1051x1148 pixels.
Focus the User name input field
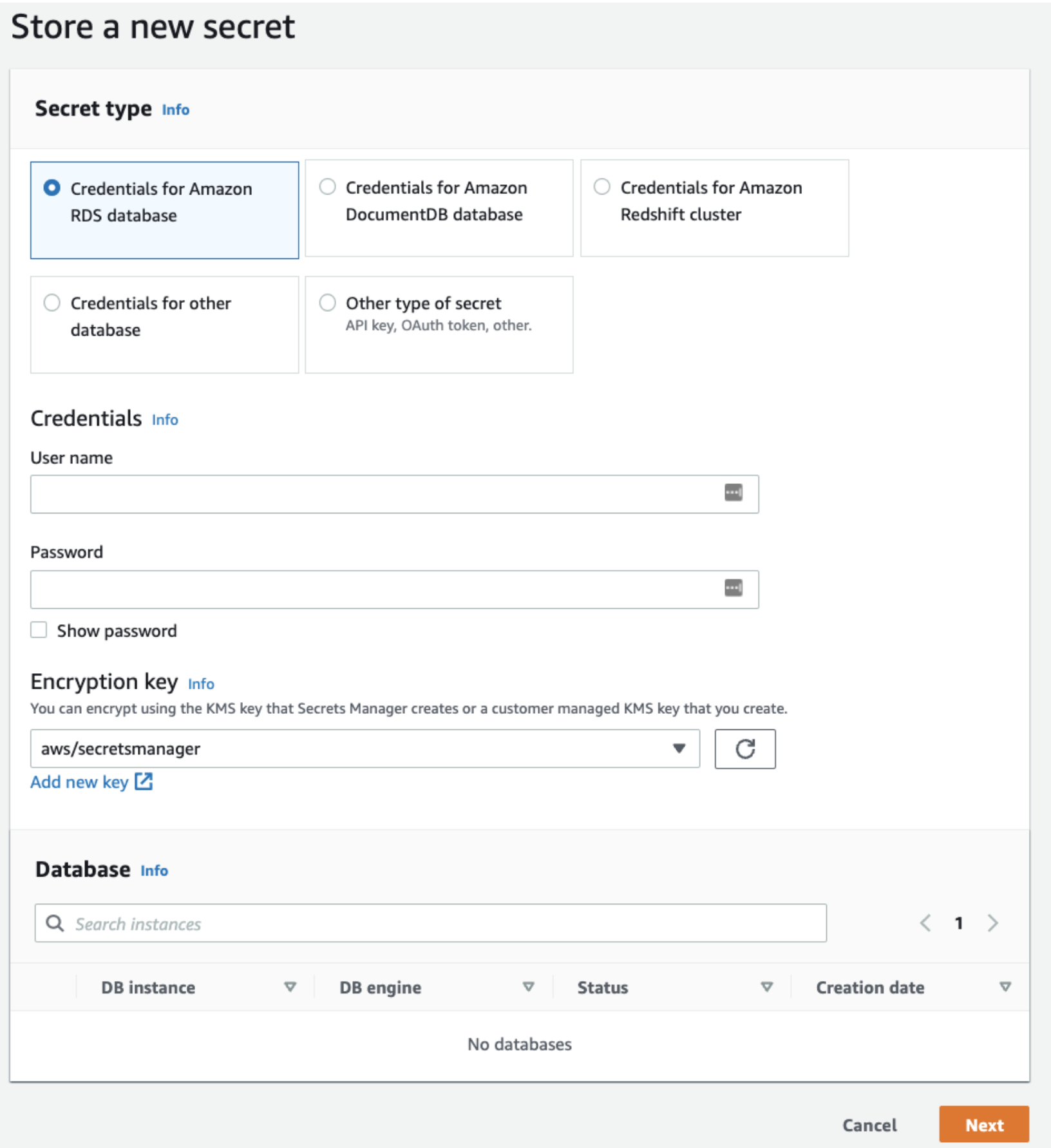pyautogui.click(x=395, y=494)
